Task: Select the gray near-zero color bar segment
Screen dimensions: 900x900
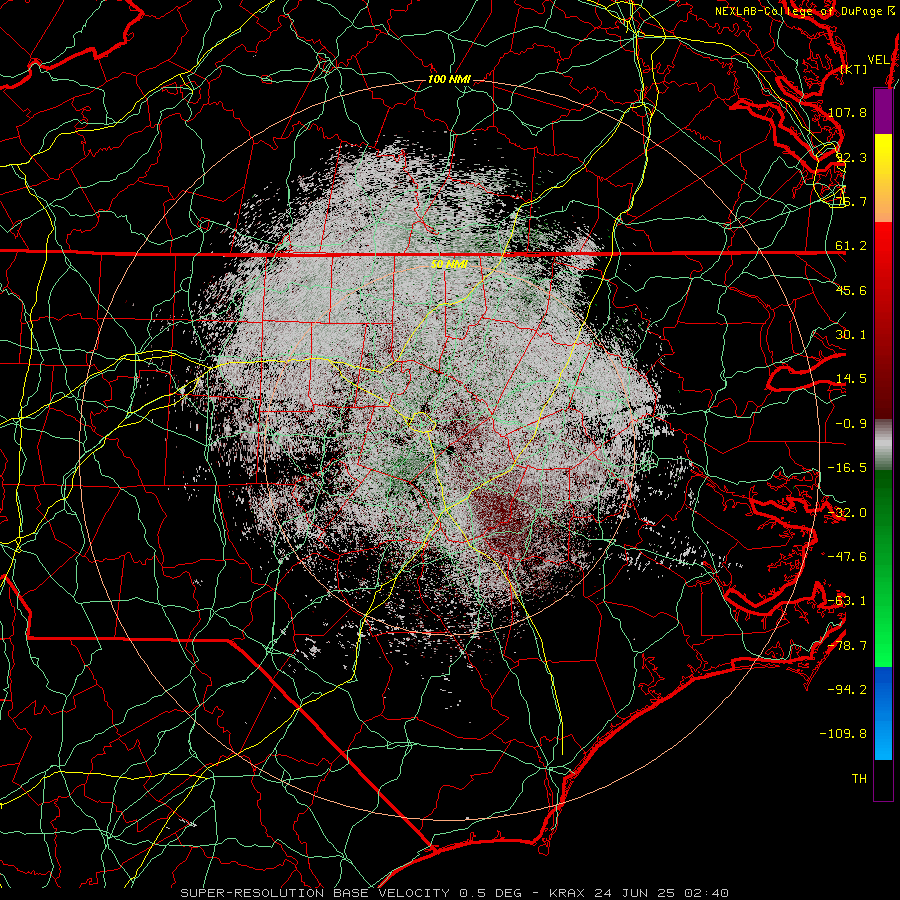Action: click(883, 445)
